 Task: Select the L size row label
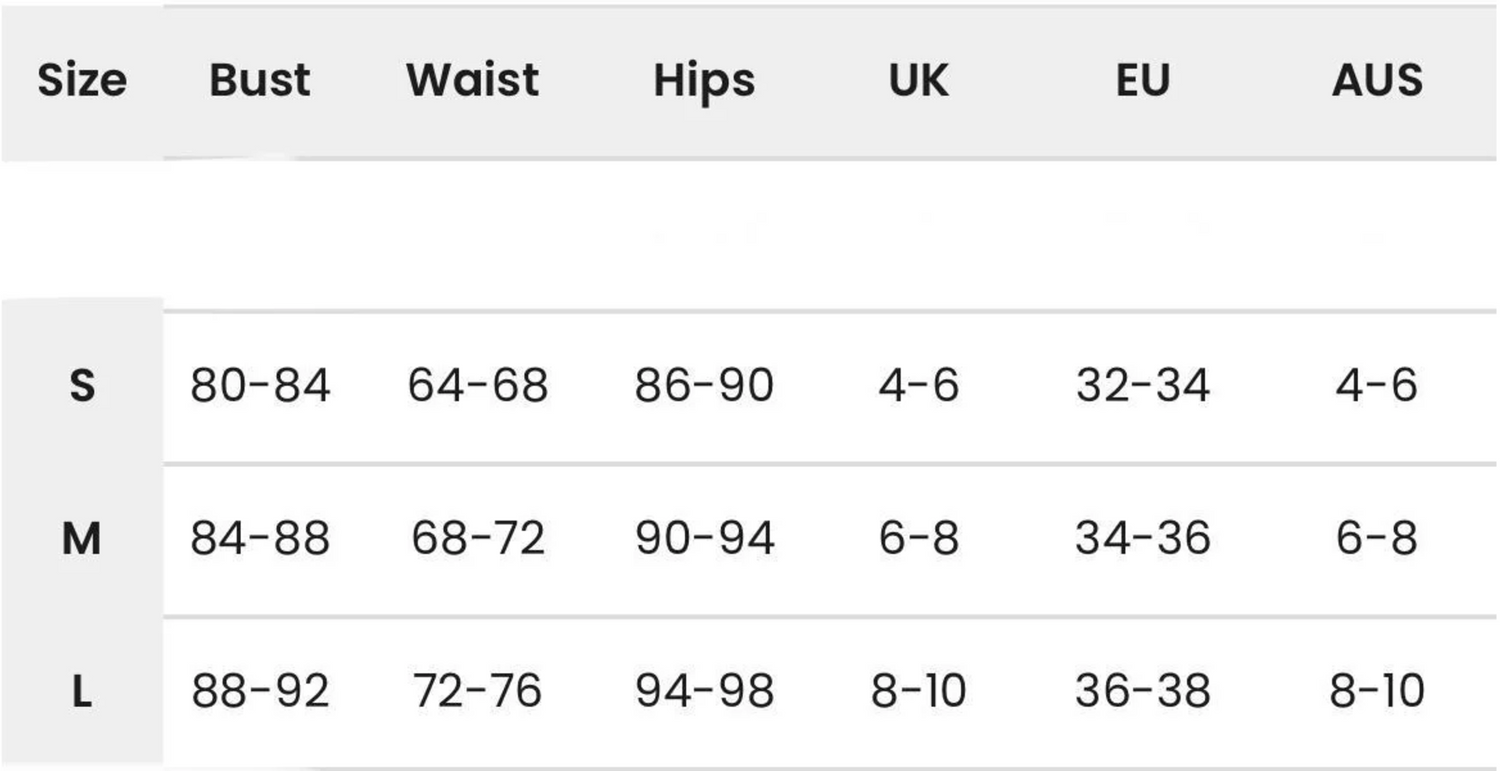[x=82, y=691]
